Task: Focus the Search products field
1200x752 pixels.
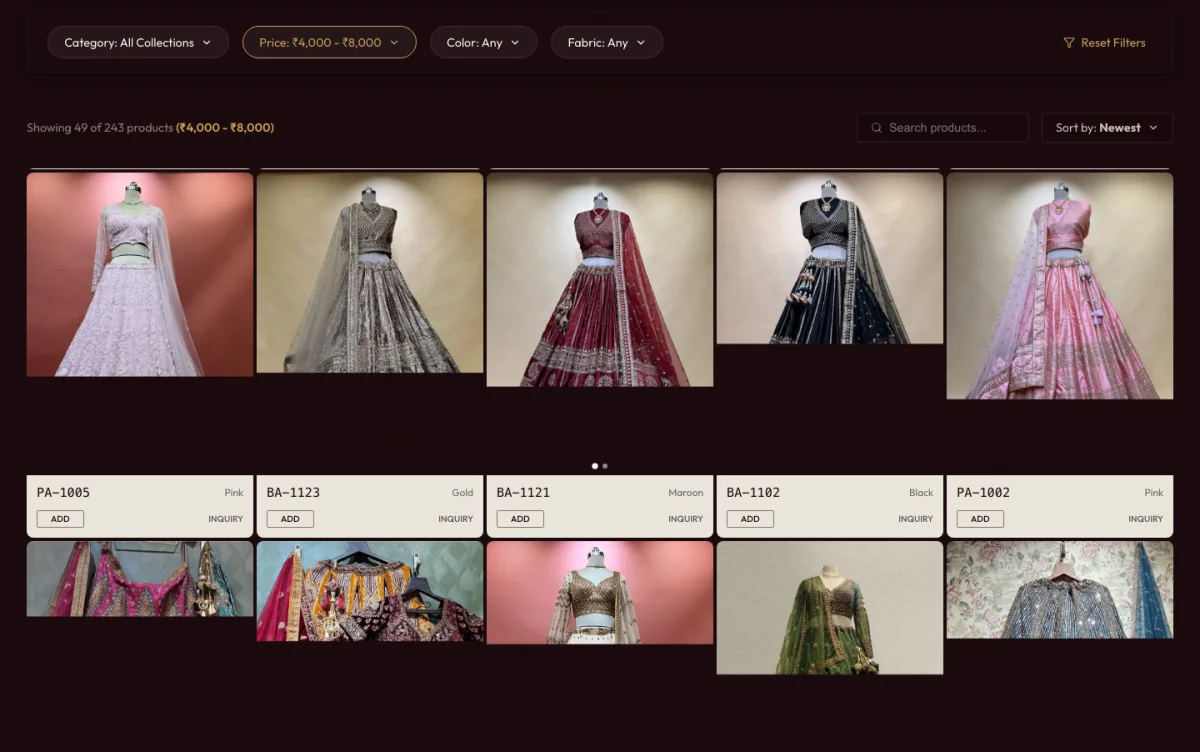Action: coord(942,128)
